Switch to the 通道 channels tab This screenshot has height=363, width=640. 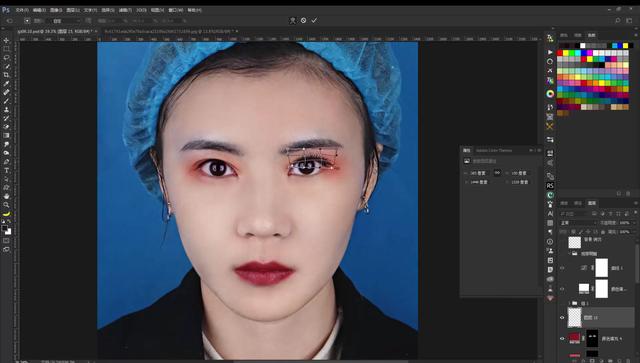click(564, 203)
